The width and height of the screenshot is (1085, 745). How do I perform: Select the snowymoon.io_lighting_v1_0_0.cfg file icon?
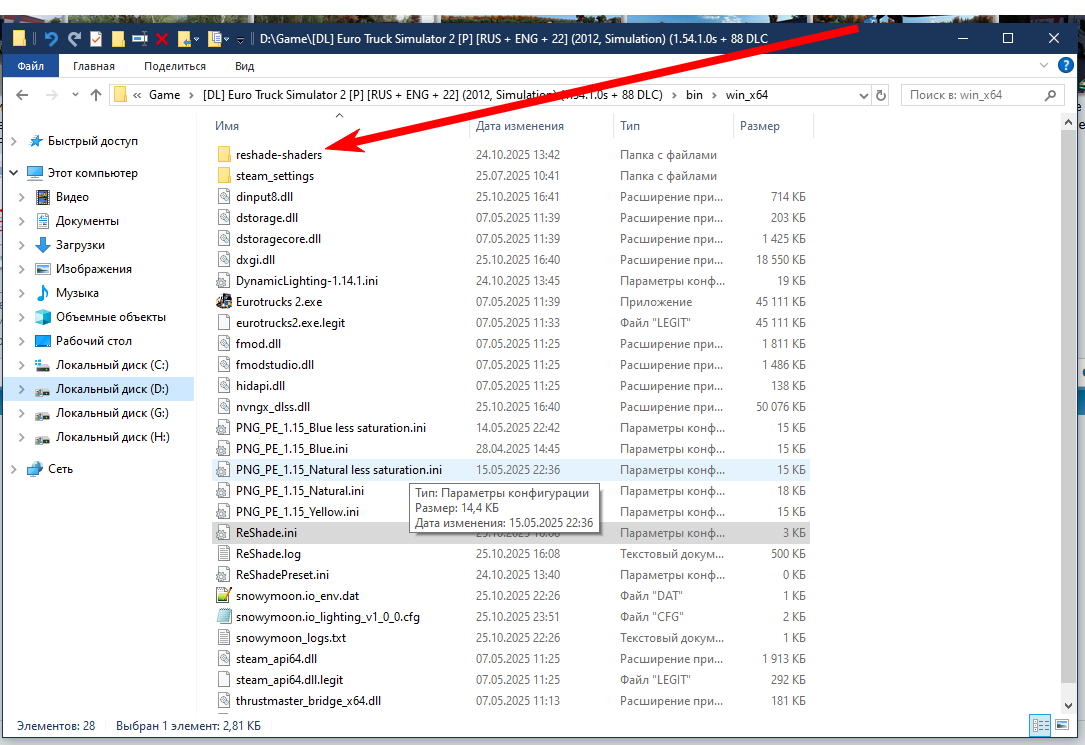tap(224, 616)
